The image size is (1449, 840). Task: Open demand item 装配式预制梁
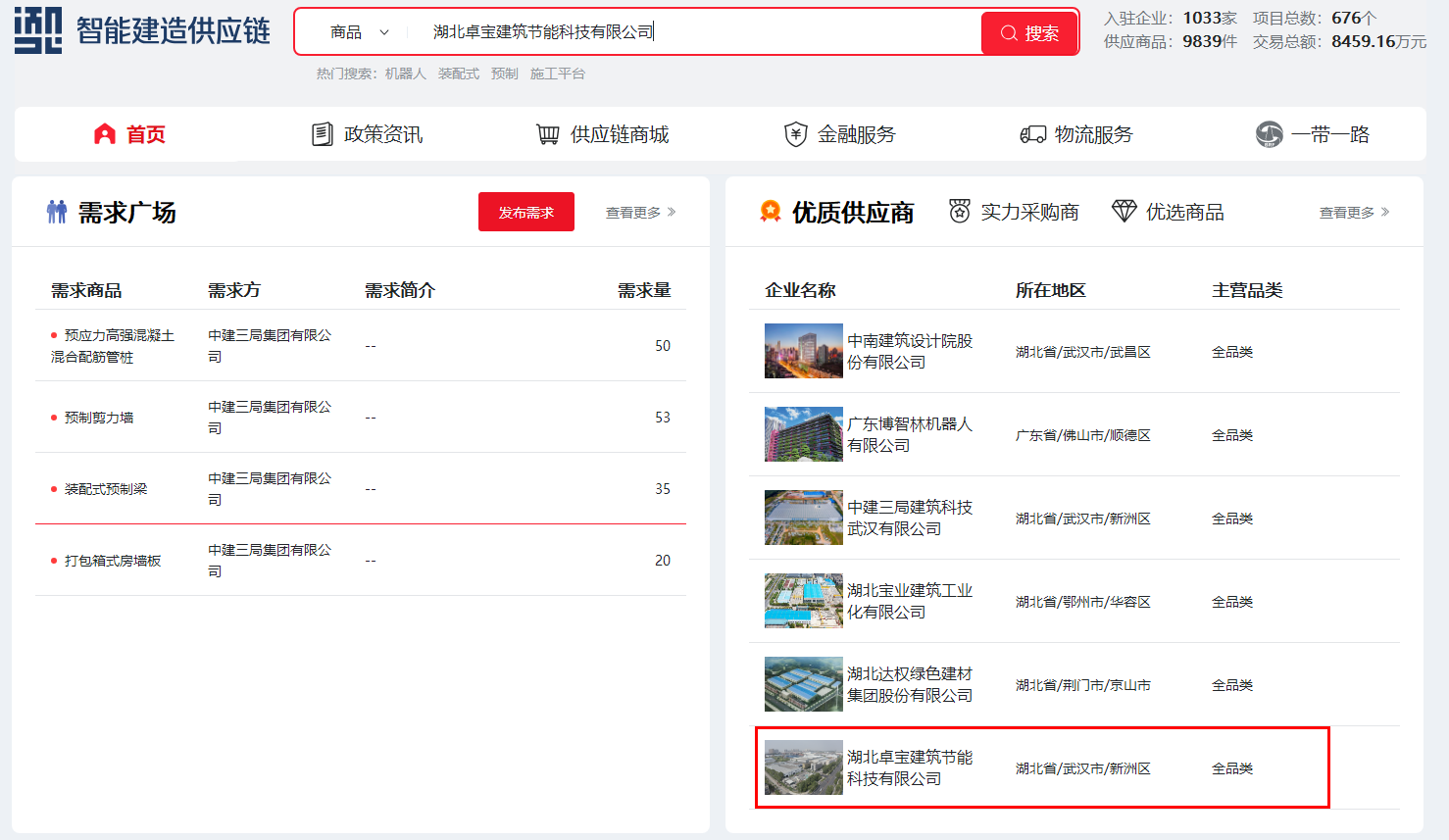click(106, 489)
